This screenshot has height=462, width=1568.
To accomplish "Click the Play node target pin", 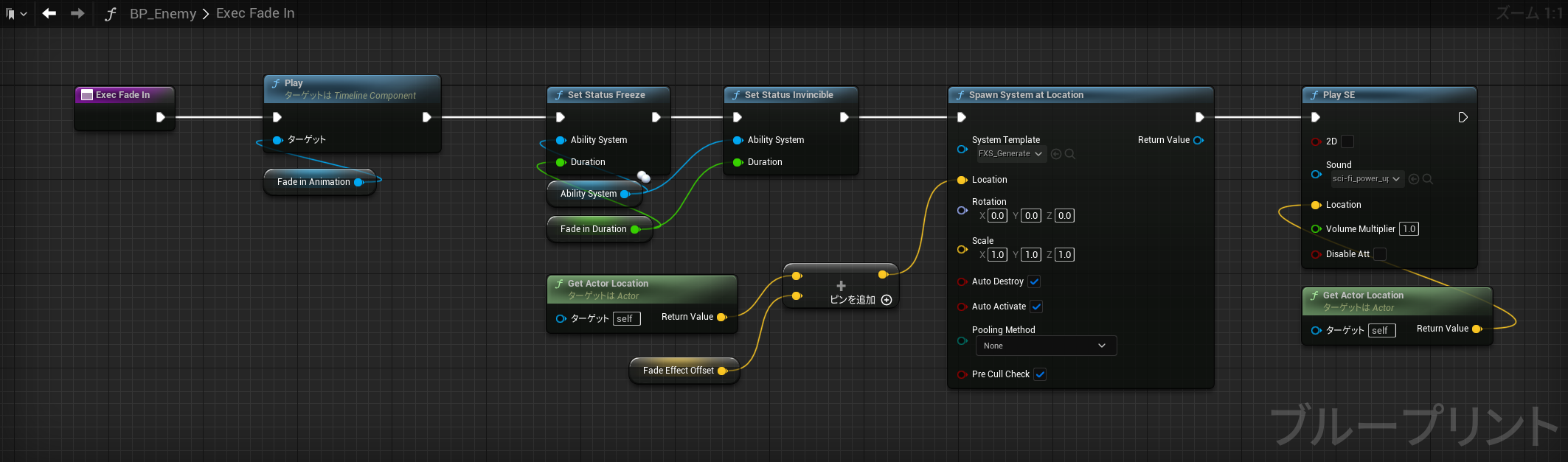I will pyautogui.click(x=278, y=140).
